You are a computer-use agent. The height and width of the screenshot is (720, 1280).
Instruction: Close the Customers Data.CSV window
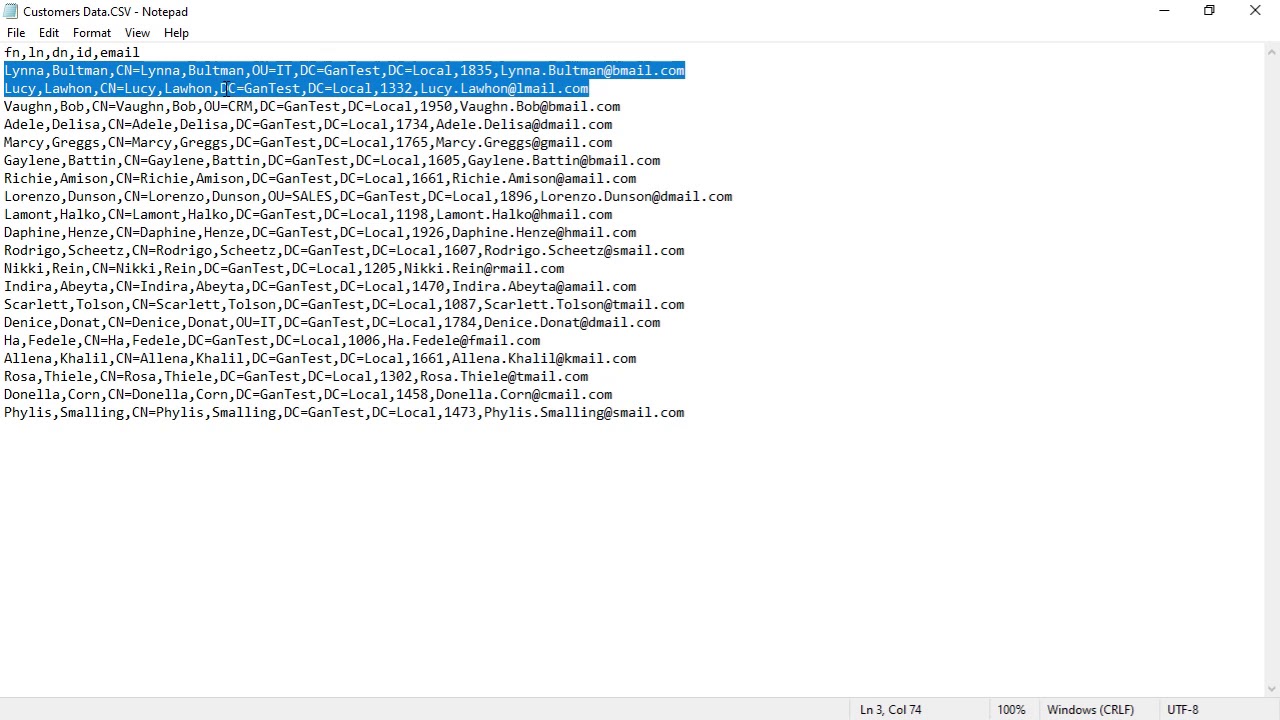point(1255,11)
